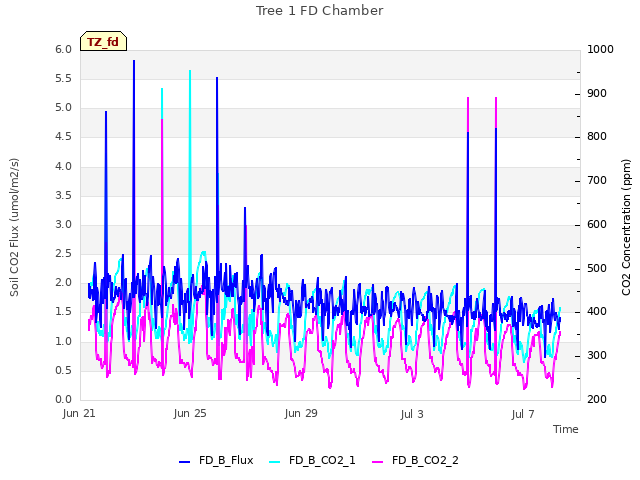This screenshot has height=480, width=640.
Task: Select the chart title Tree 1 FD Chamber
Action: tap(319, 11)
